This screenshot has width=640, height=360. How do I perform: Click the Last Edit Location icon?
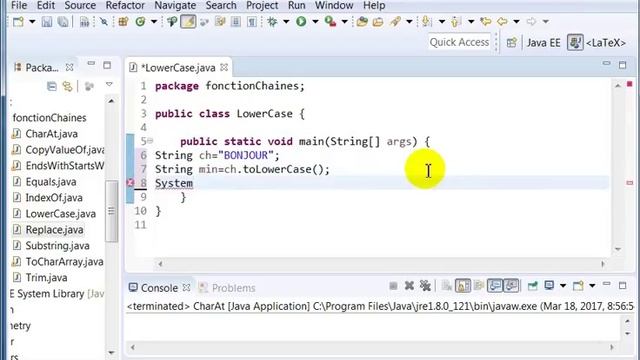coord(486,22)
